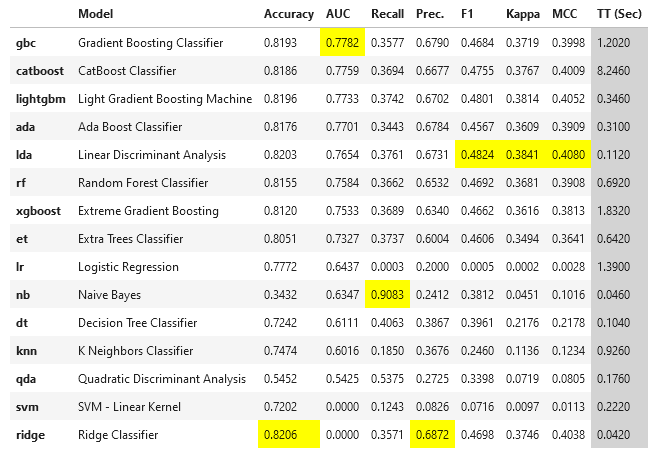Viewport: 663px width, 460px height.
Task: Click Extreme Gradient Boosting model name
Action: point(148,211)
